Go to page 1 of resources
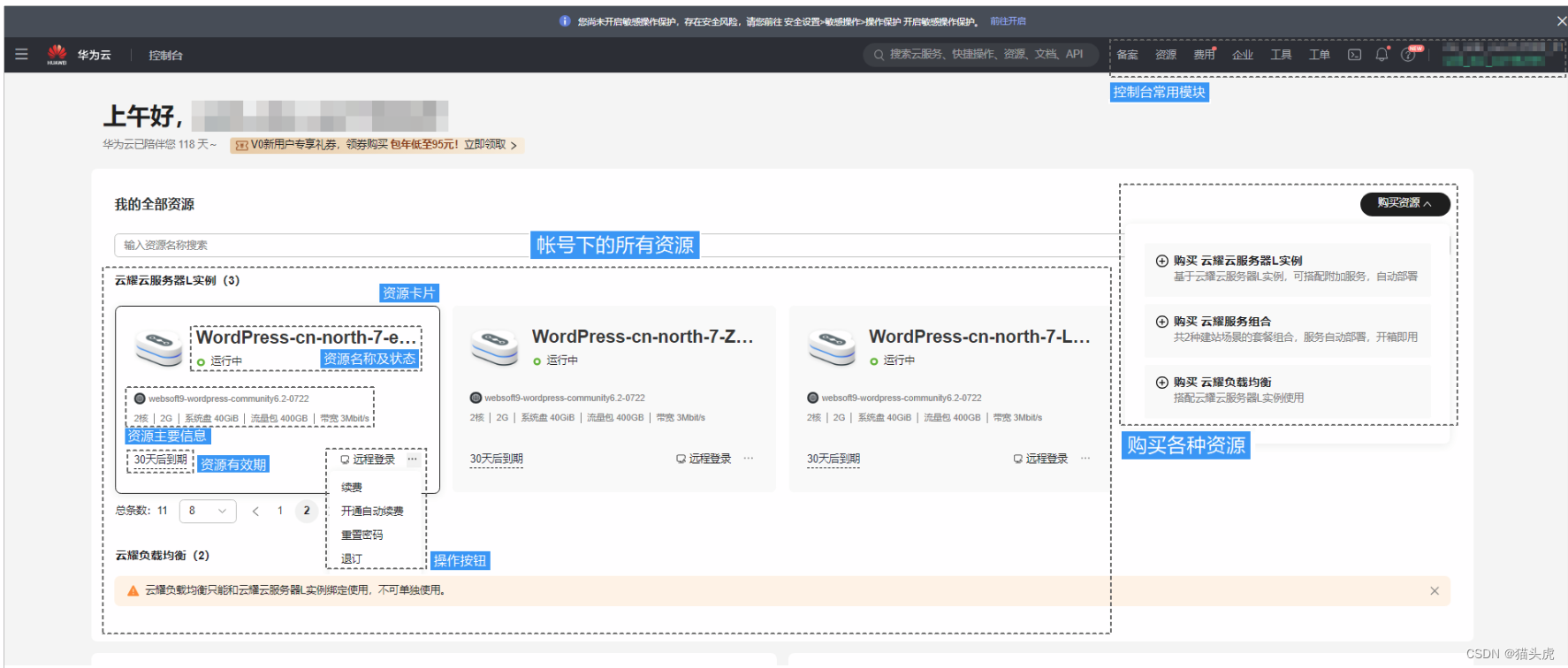 pos(280,511)
